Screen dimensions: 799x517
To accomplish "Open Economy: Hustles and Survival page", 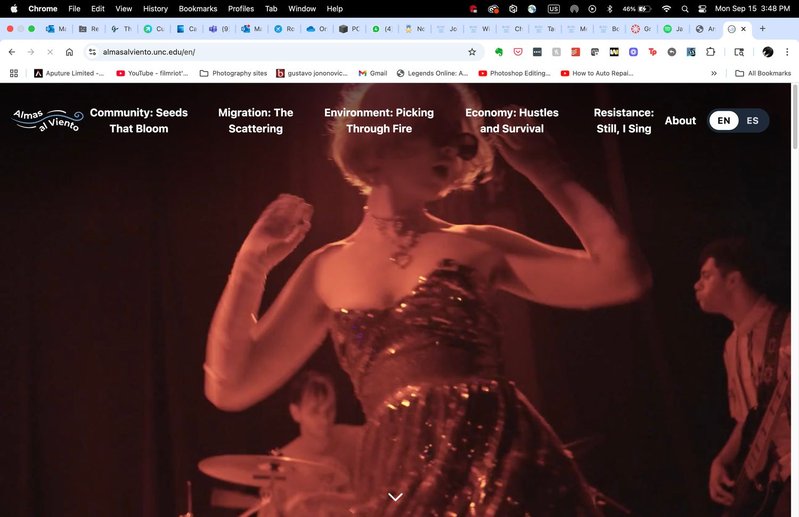I will pyautogui.click(x=512, y=121).
